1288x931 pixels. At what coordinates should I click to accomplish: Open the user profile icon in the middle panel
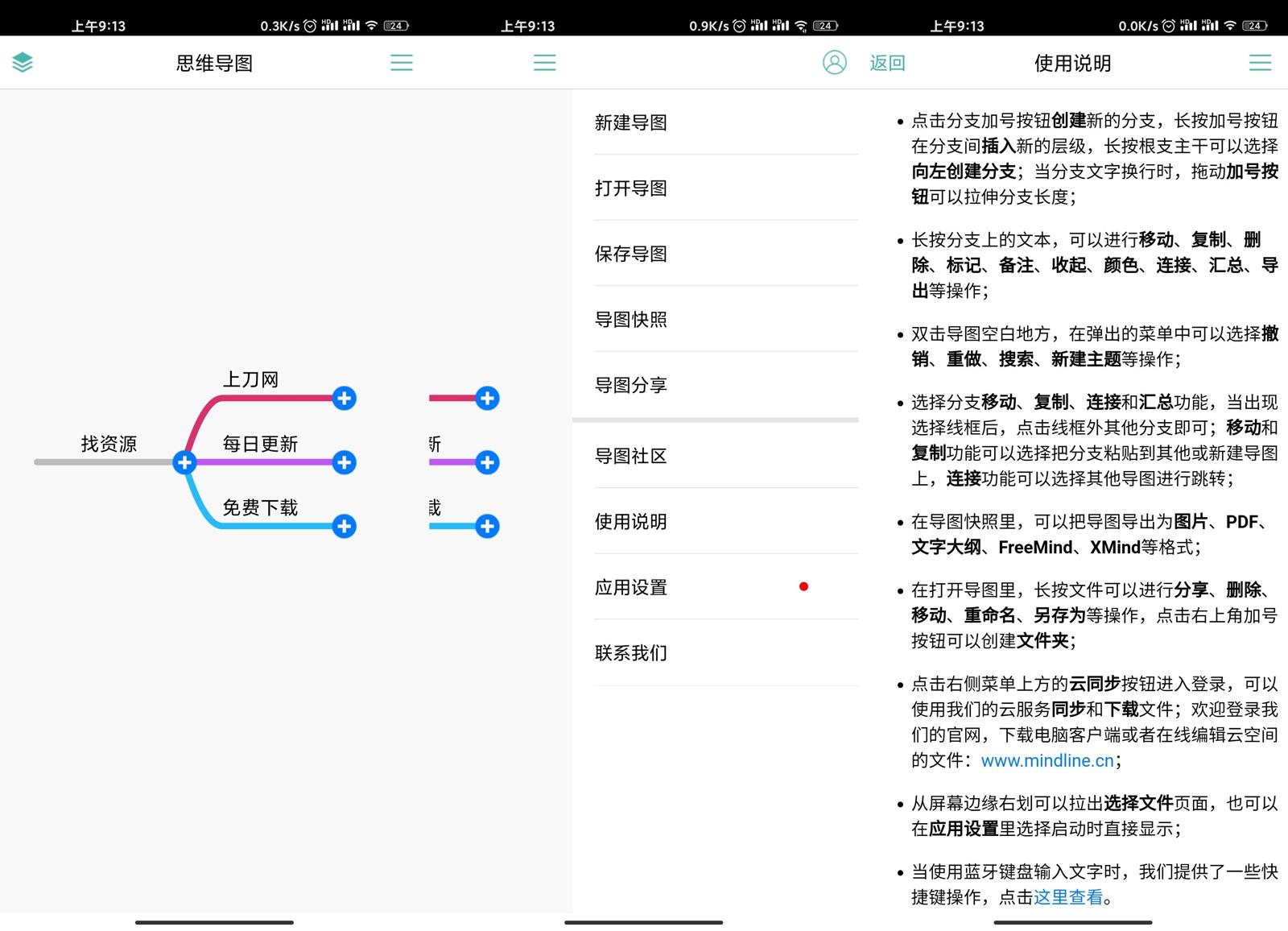[x=836, y=62]
